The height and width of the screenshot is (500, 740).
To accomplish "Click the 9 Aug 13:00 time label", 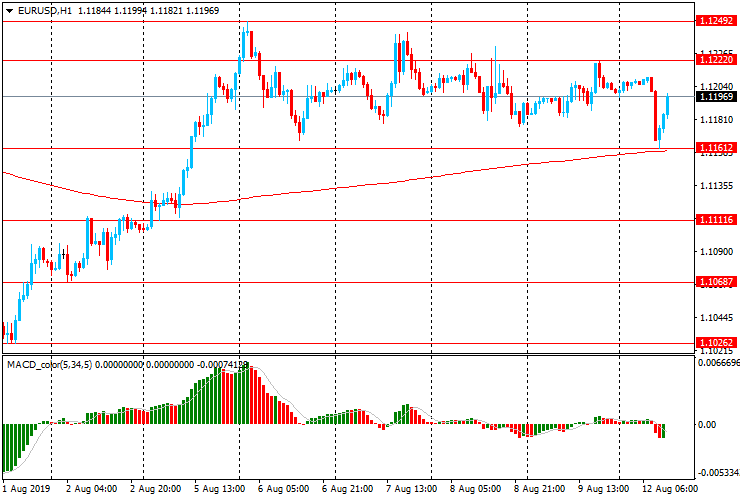I will point(604,489).
